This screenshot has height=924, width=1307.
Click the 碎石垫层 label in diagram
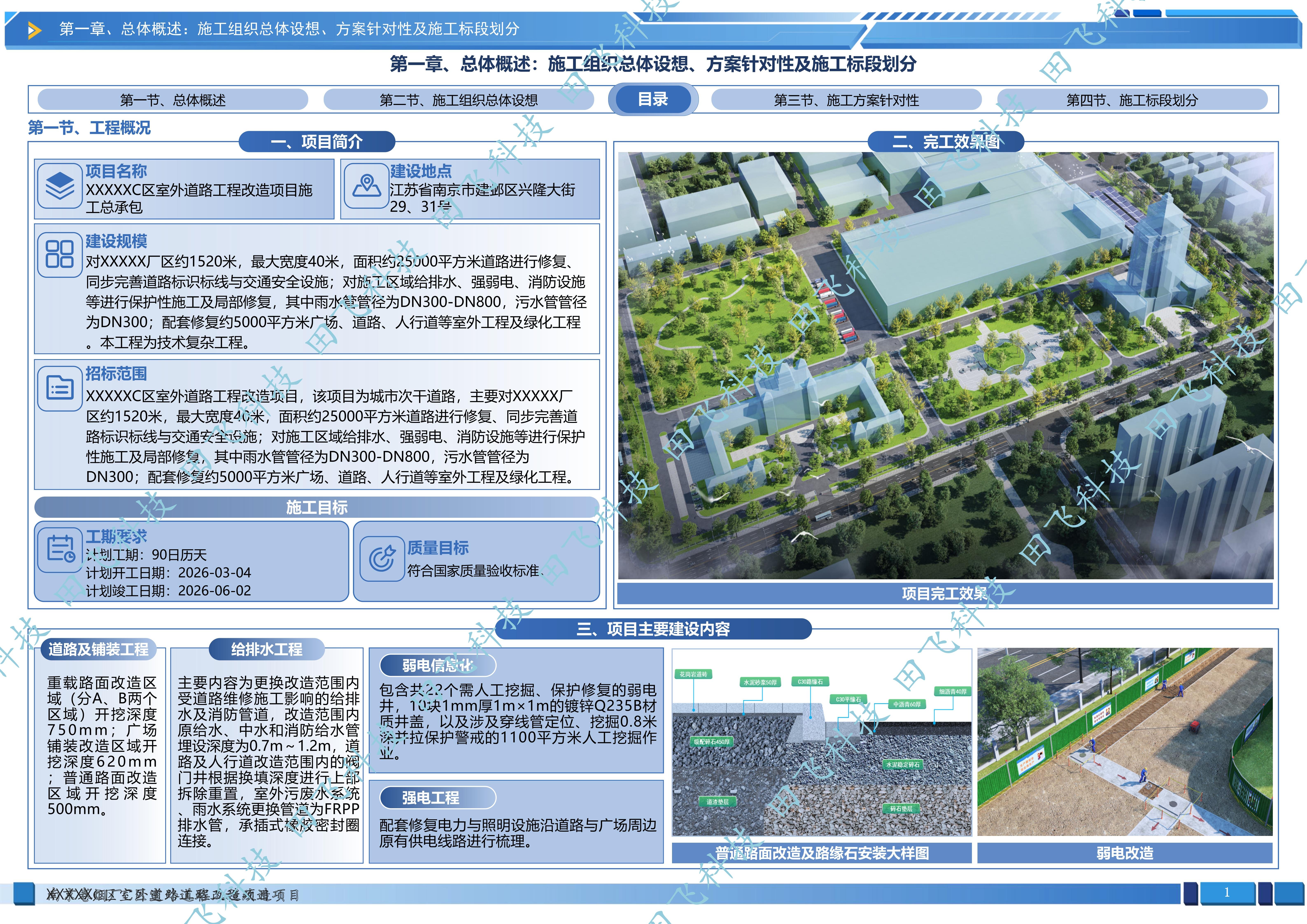[x=901, y=808]
